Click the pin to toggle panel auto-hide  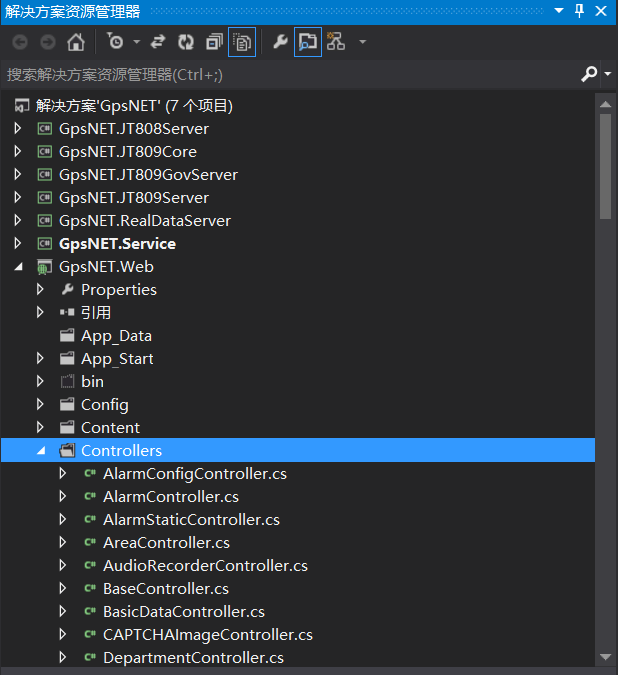pos(580,11)
